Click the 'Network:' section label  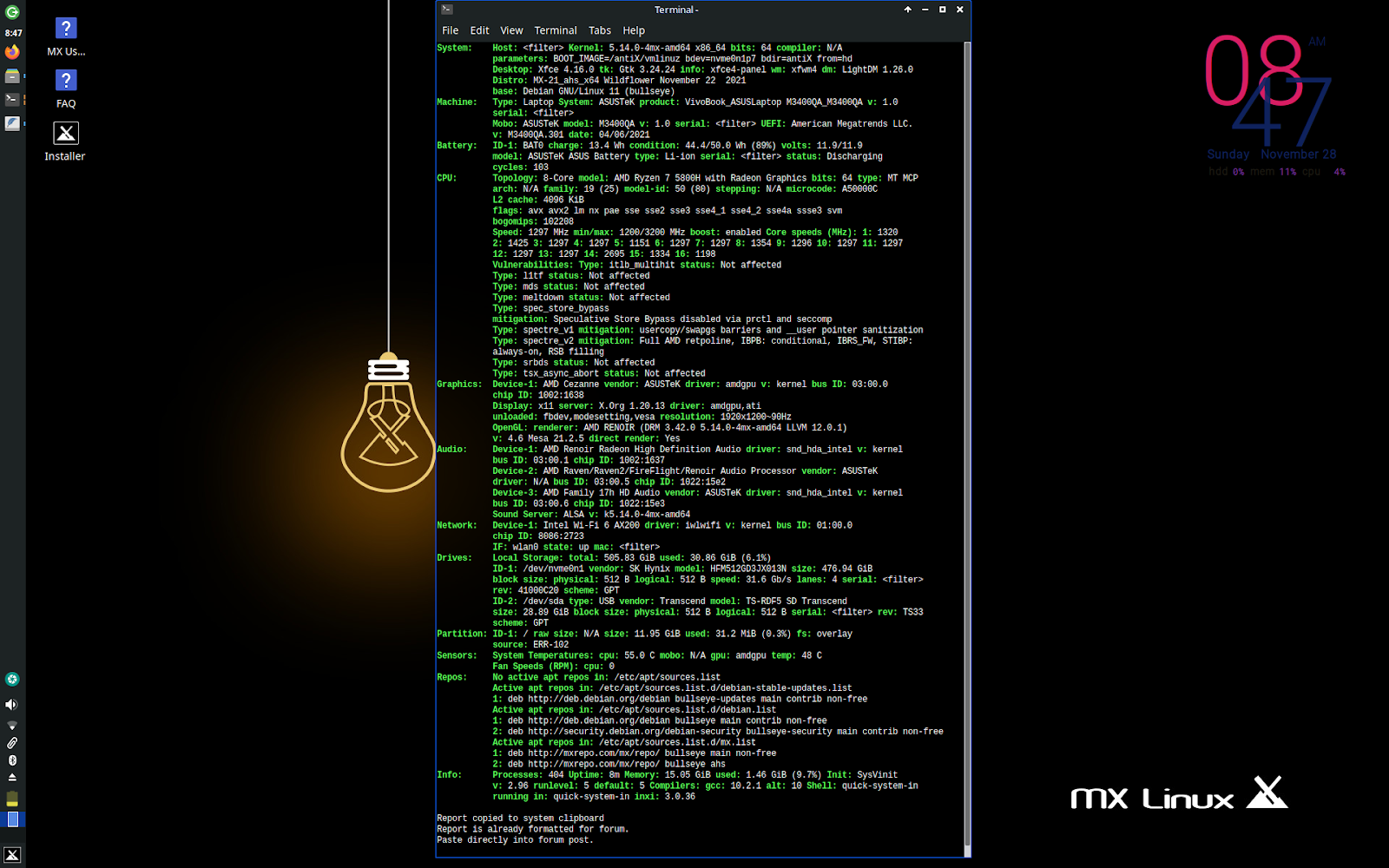tap(457, 526)
